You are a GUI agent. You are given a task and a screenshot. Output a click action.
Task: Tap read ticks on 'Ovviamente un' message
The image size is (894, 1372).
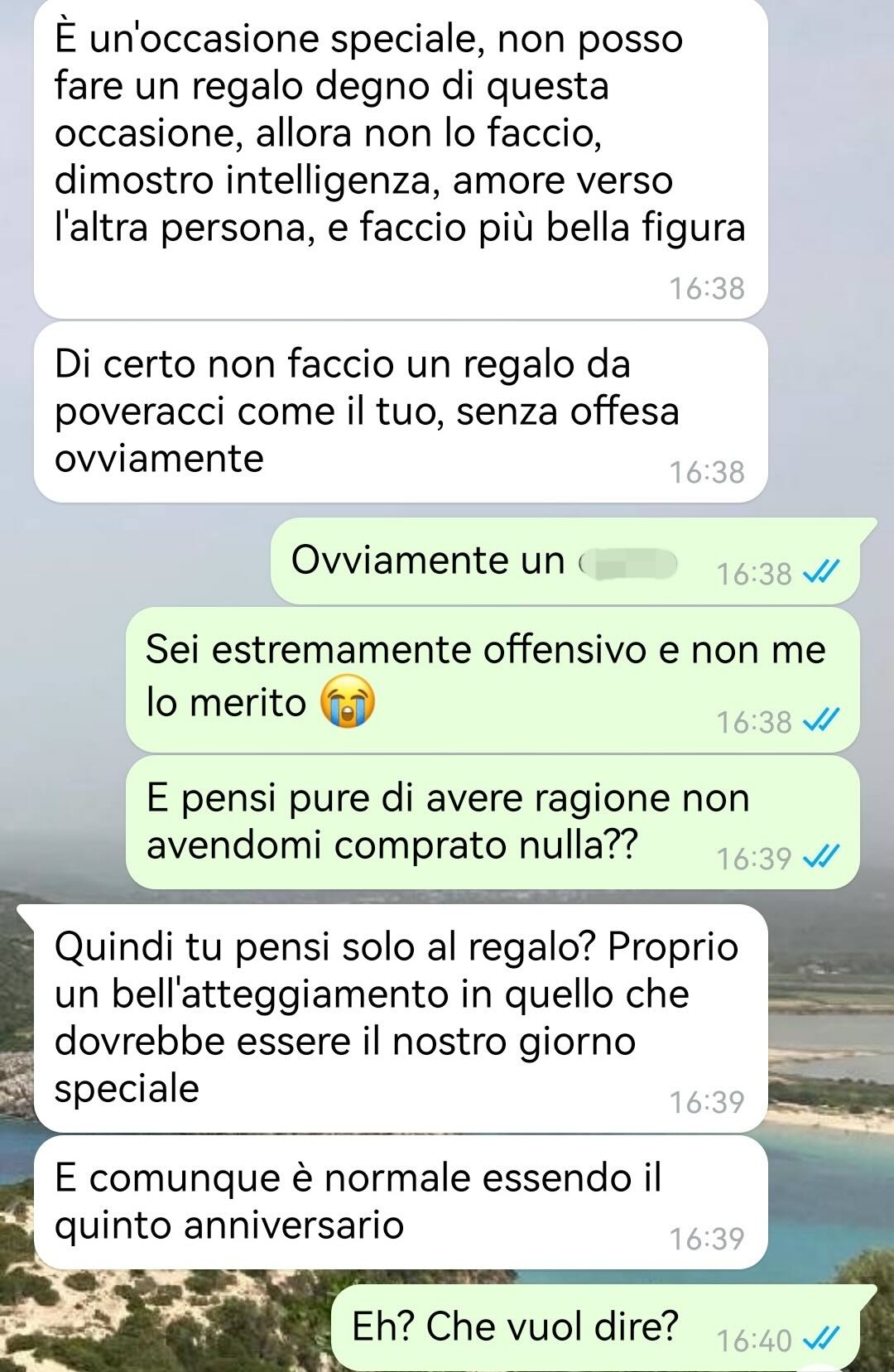[x=822, y=572]
